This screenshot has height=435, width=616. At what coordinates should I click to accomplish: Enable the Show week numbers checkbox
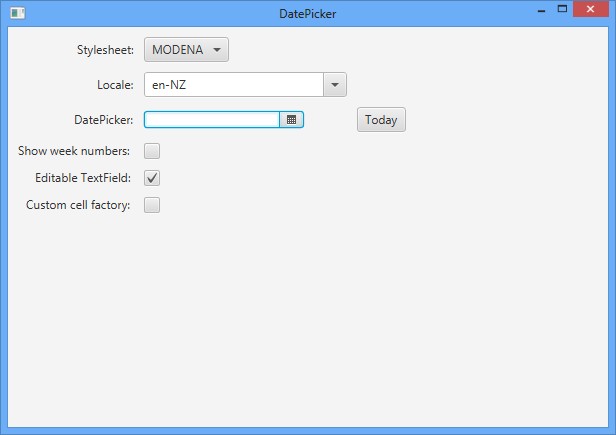click(x=152, y=152)
